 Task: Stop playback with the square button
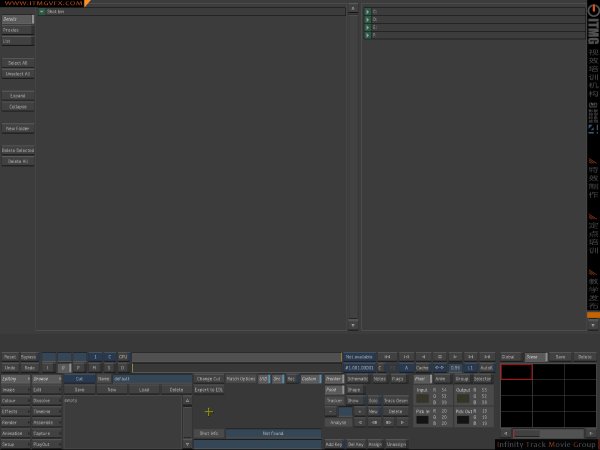(440, 357)
